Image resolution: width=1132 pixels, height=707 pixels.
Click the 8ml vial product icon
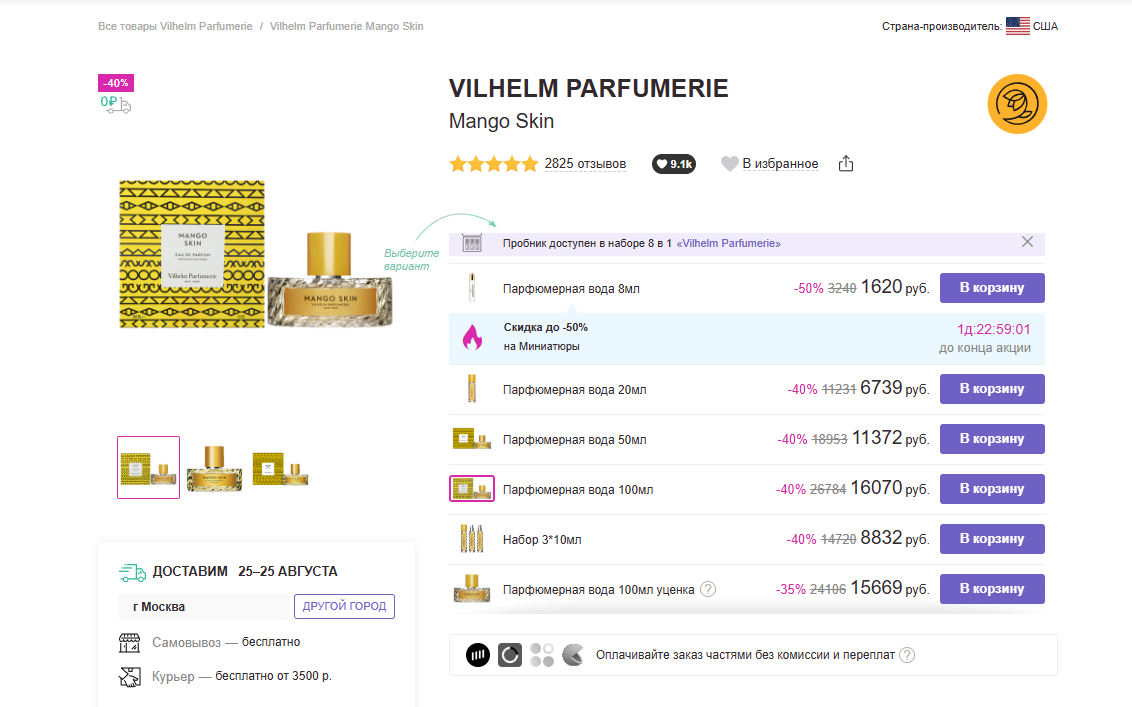click(x=471, y=287)
